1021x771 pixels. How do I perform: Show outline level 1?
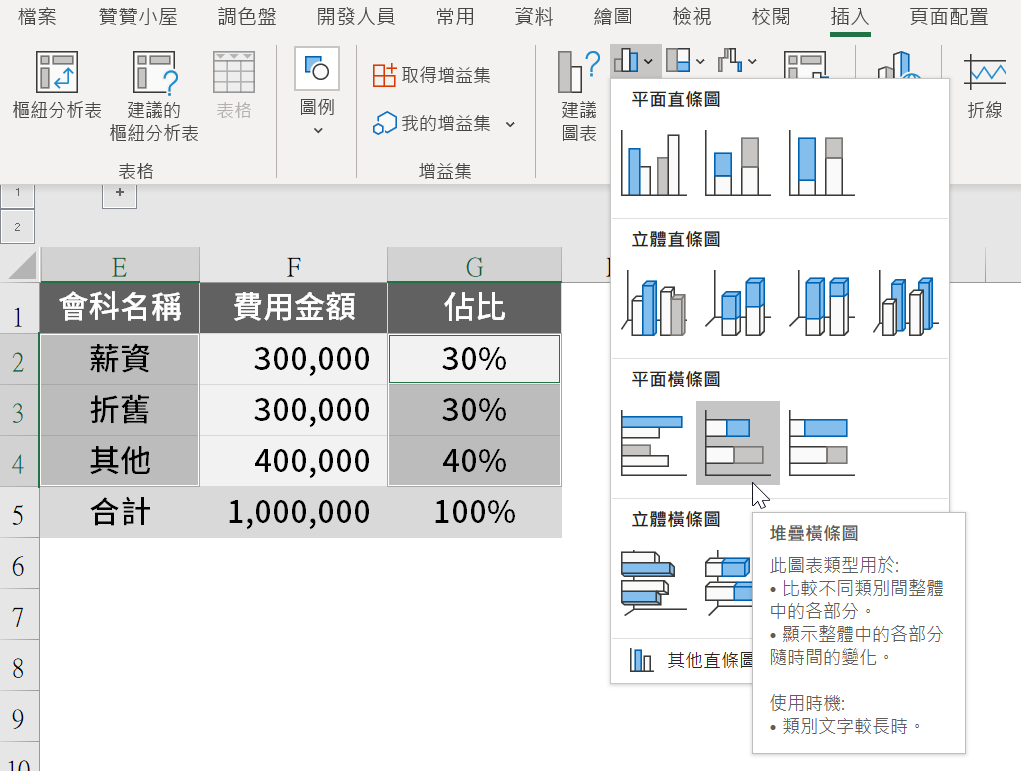point(18,193)
